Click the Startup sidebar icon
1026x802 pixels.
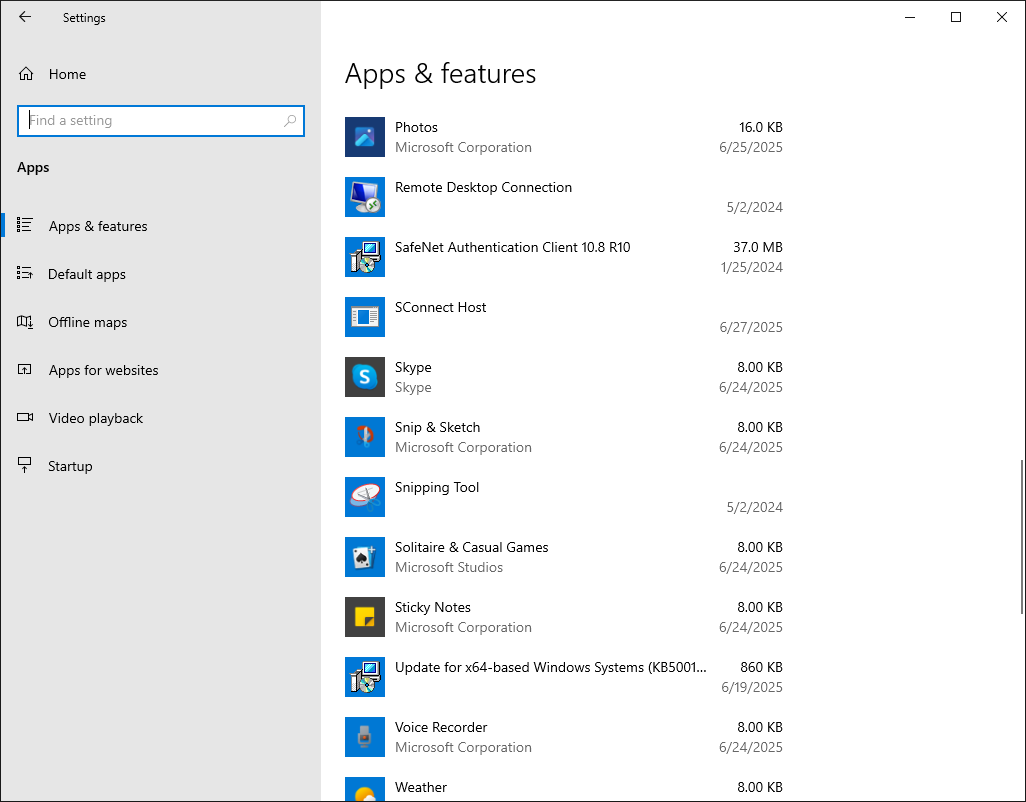[x=25, y=465]
